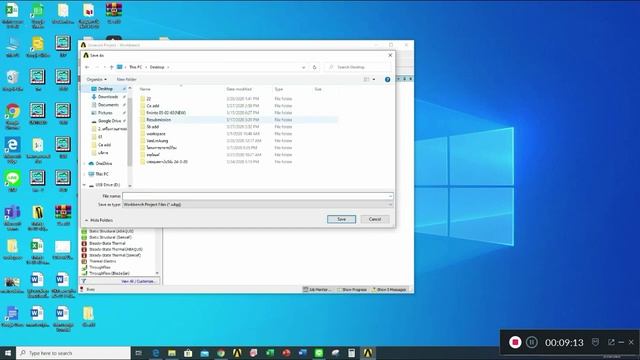Click the Back arrow in Save As dialog
Viewport: 640px width, 360px height.
click(x=87, y=67)
